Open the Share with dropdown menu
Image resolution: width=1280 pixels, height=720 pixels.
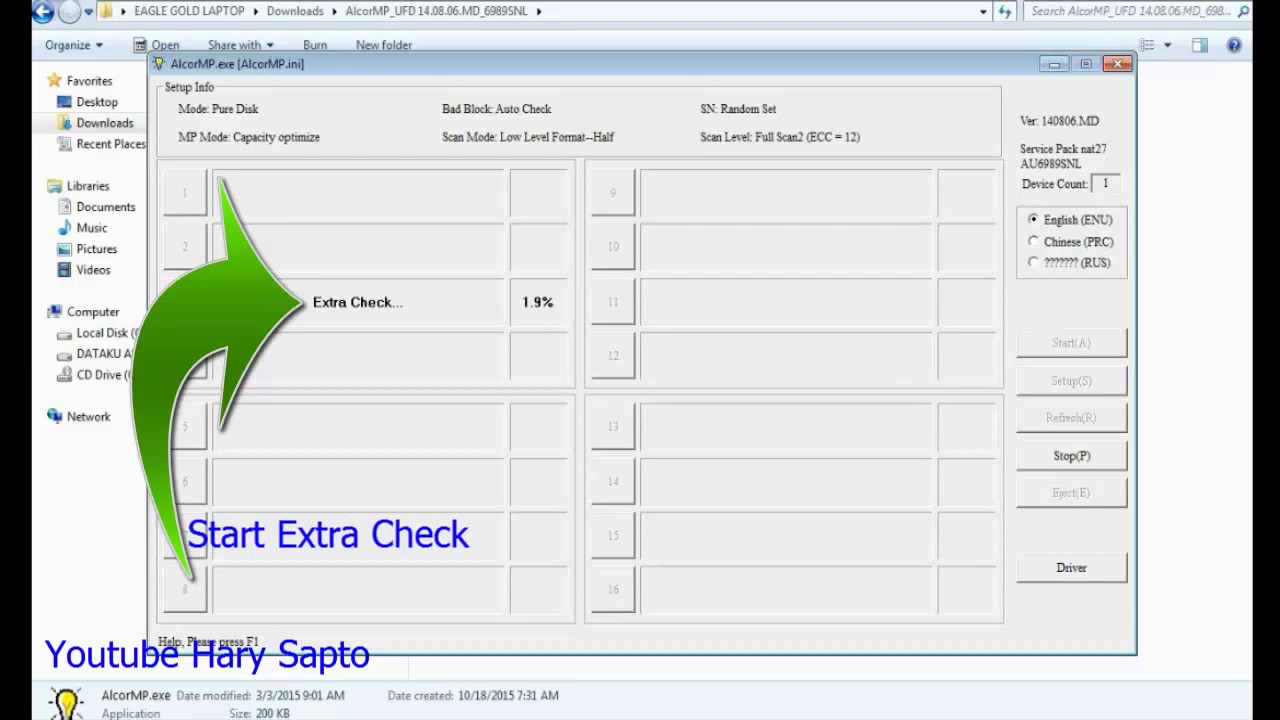tap(240, 45)
